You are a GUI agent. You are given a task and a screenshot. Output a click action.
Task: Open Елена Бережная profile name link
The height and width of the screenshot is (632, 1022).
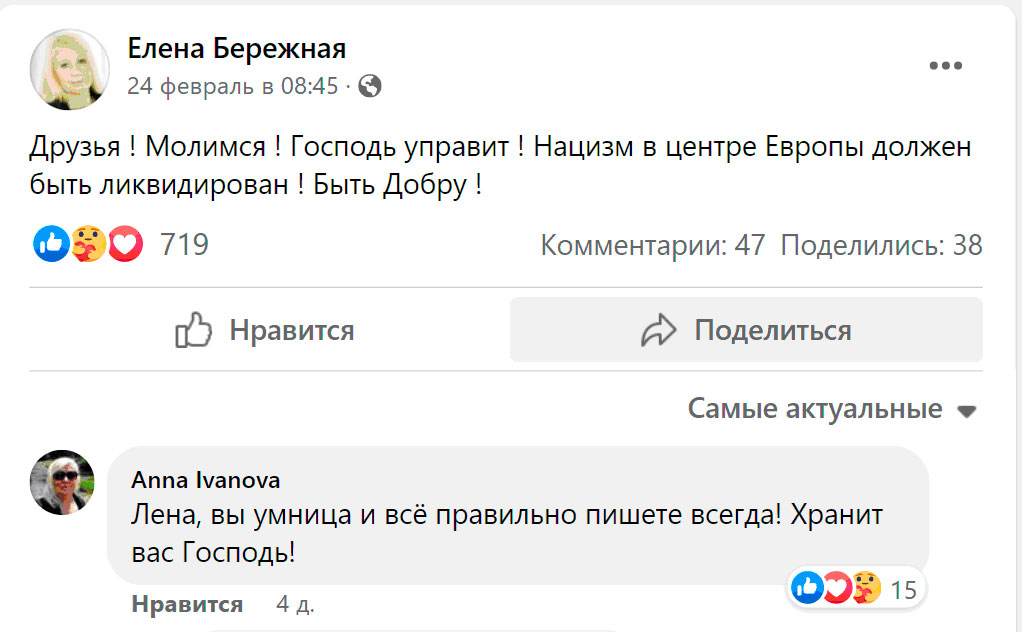point(236,49)
